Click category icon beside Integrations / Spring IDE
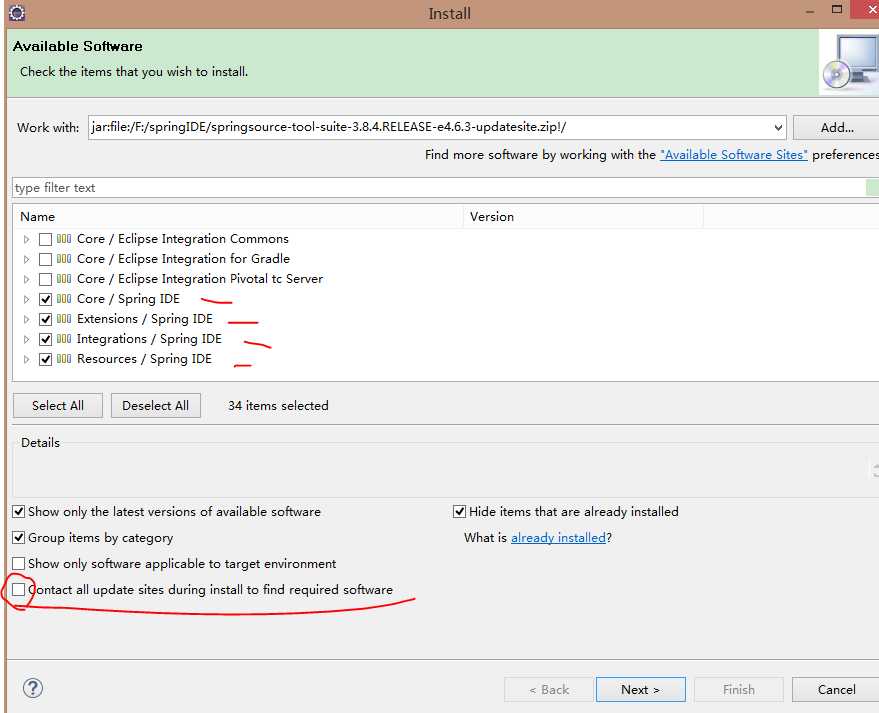The height and width of the screenshot is (713, 879). (64, 339)
